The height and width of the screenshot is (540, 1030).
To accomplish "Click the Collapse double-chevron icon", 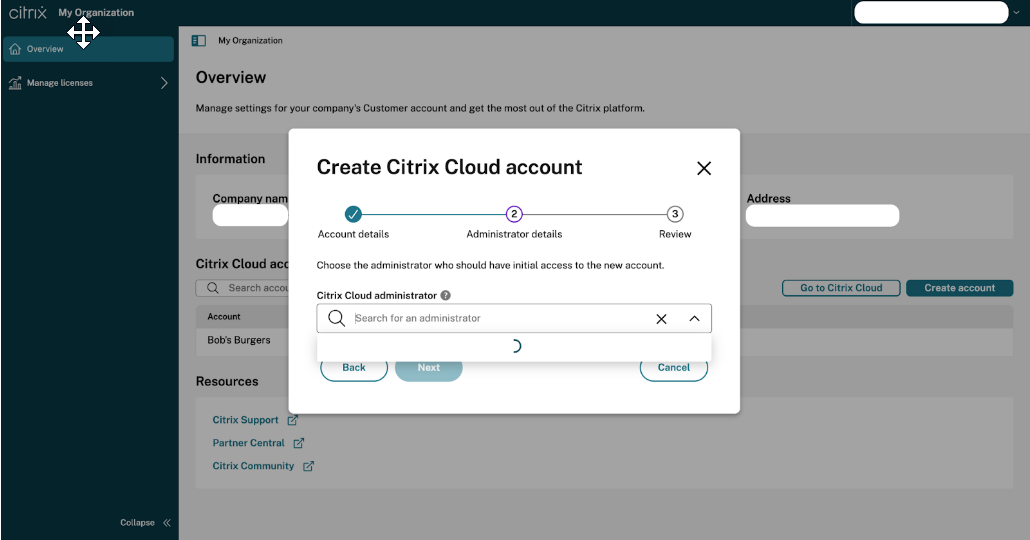I will pyautogui.click(x=167, y=523).
